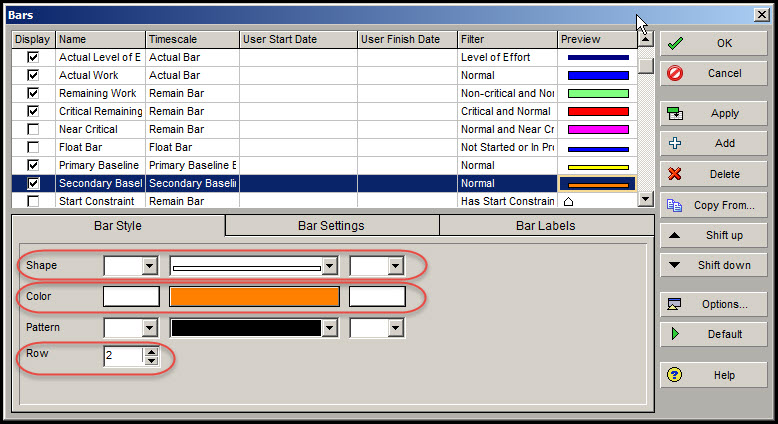
Task: Enable display of Near Critical bar
Action: (x=34, y=130)
